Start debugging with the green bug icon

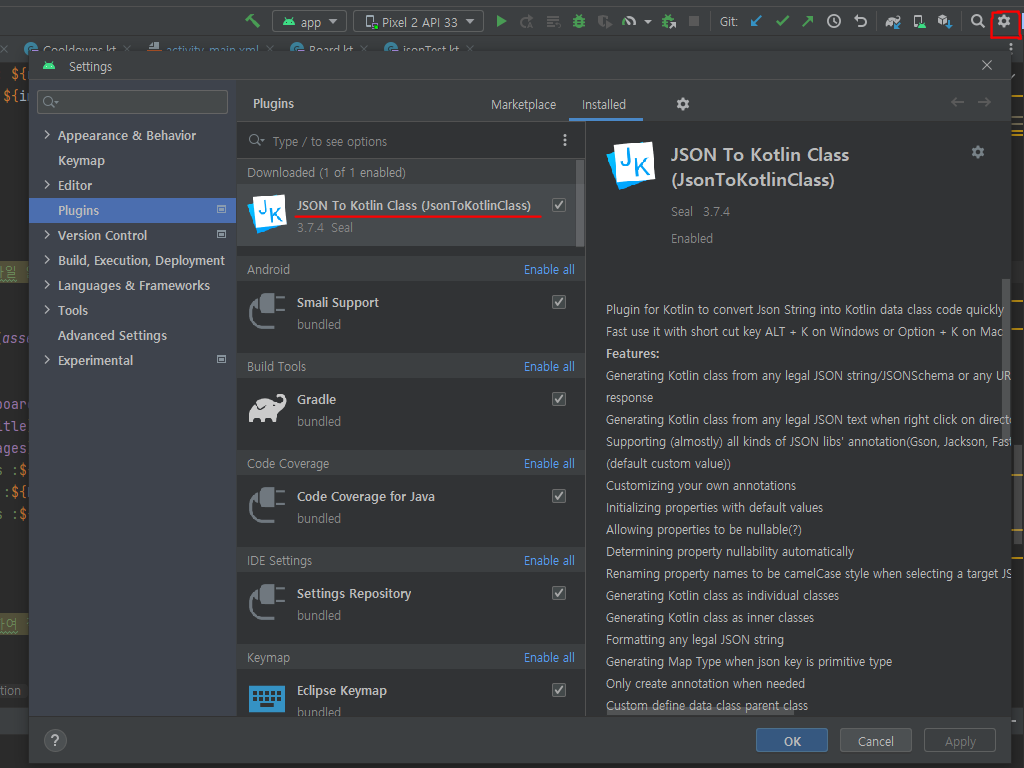click(579, 22)
